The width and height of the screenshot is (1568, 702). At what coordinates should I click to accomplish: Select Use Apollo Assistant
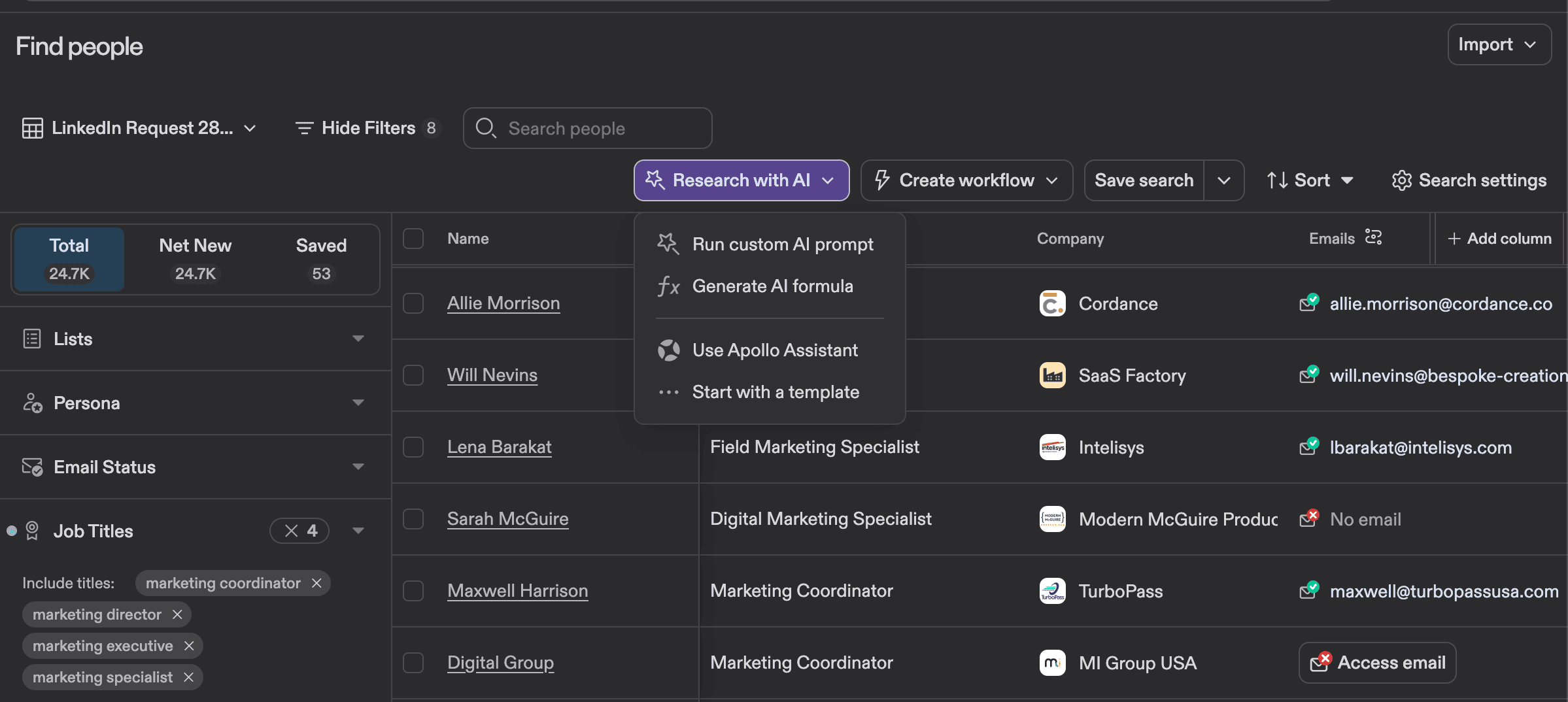pyautogui.click(x=770, y=350)
